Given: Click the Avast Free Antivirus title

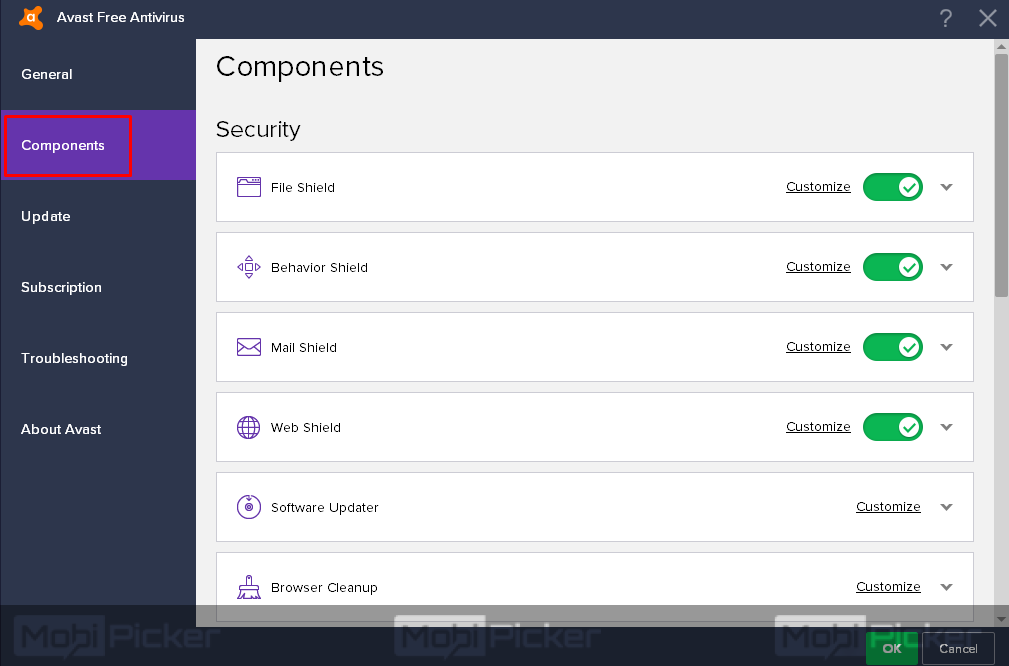Looking at the screenshot, I should click(x=120, y=17).
